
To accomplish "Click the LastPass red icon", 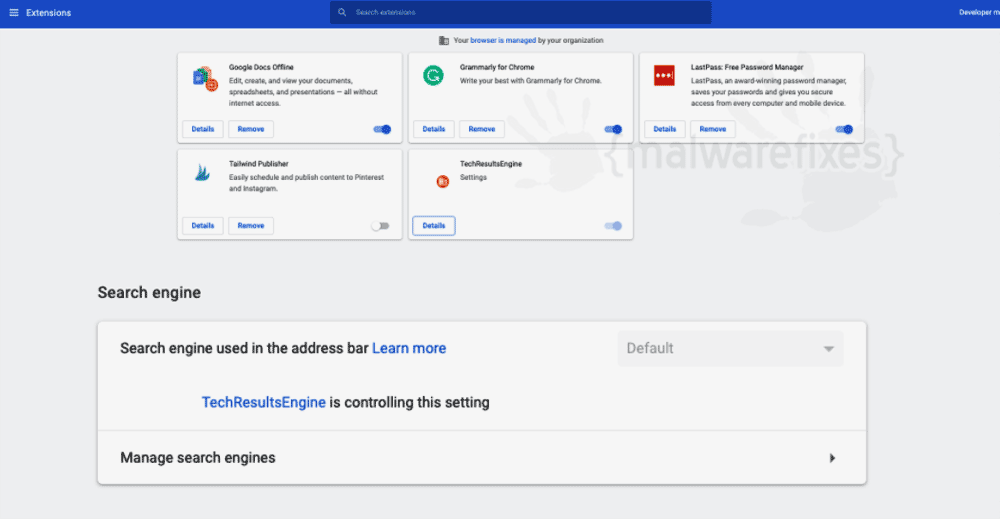I will pos(665,75).
